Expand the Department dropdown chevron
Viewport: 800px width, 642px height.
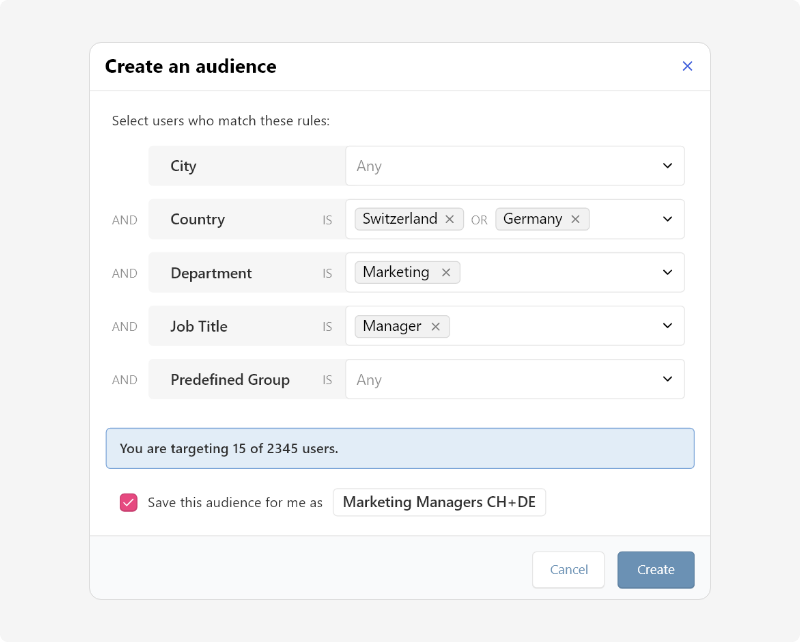click(x=667, y=273)
